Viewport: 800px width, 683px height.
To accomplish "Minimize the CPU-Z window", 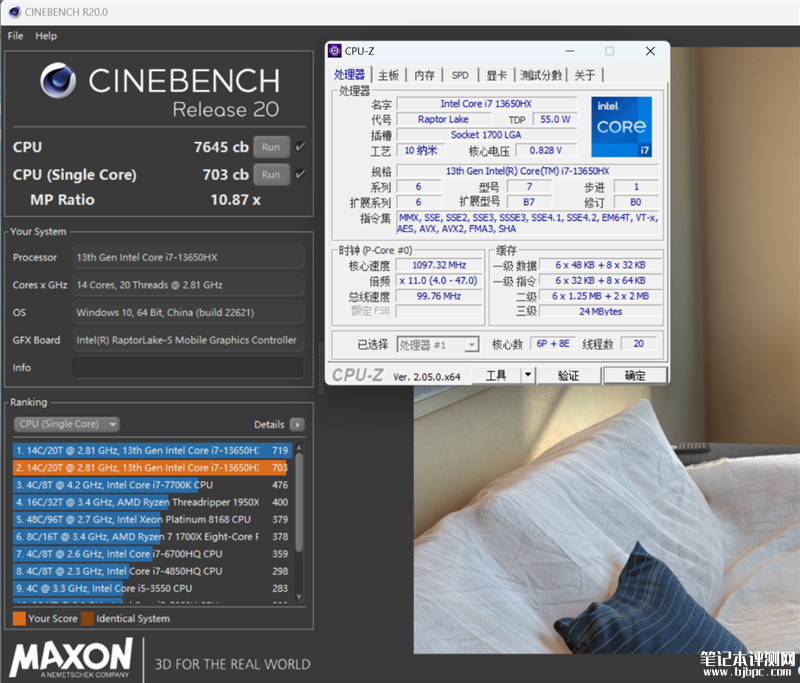I will coord(570,51).
